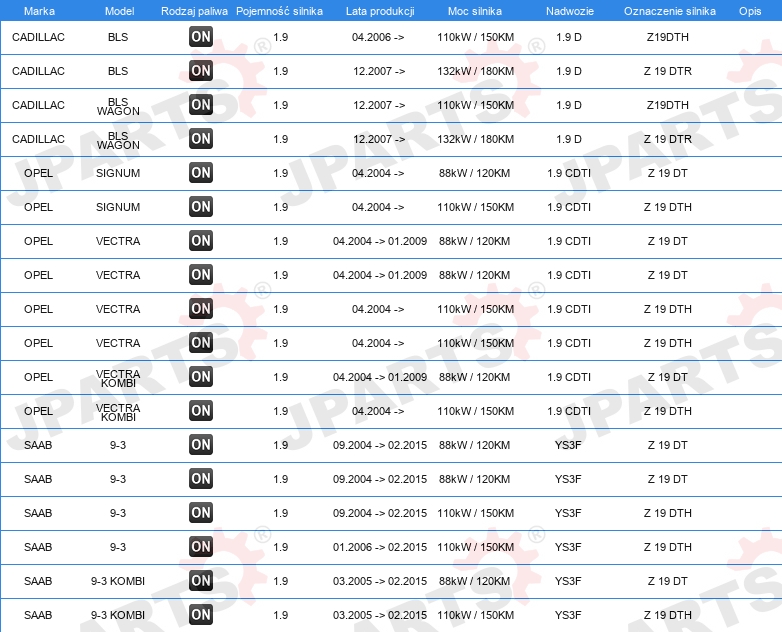The height and width of the screenshot is (632, 782).
Task: Click the ON icon for Saab 9-3 Kombi 110kW
Action: (x=200, y=615)
